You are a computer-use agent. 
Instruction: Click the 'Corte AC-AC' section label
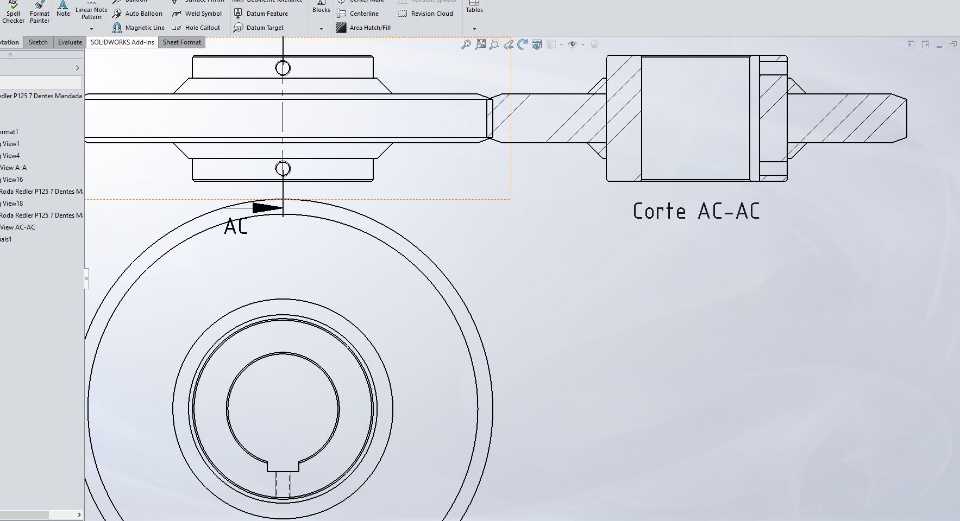[x=696, y=211]
